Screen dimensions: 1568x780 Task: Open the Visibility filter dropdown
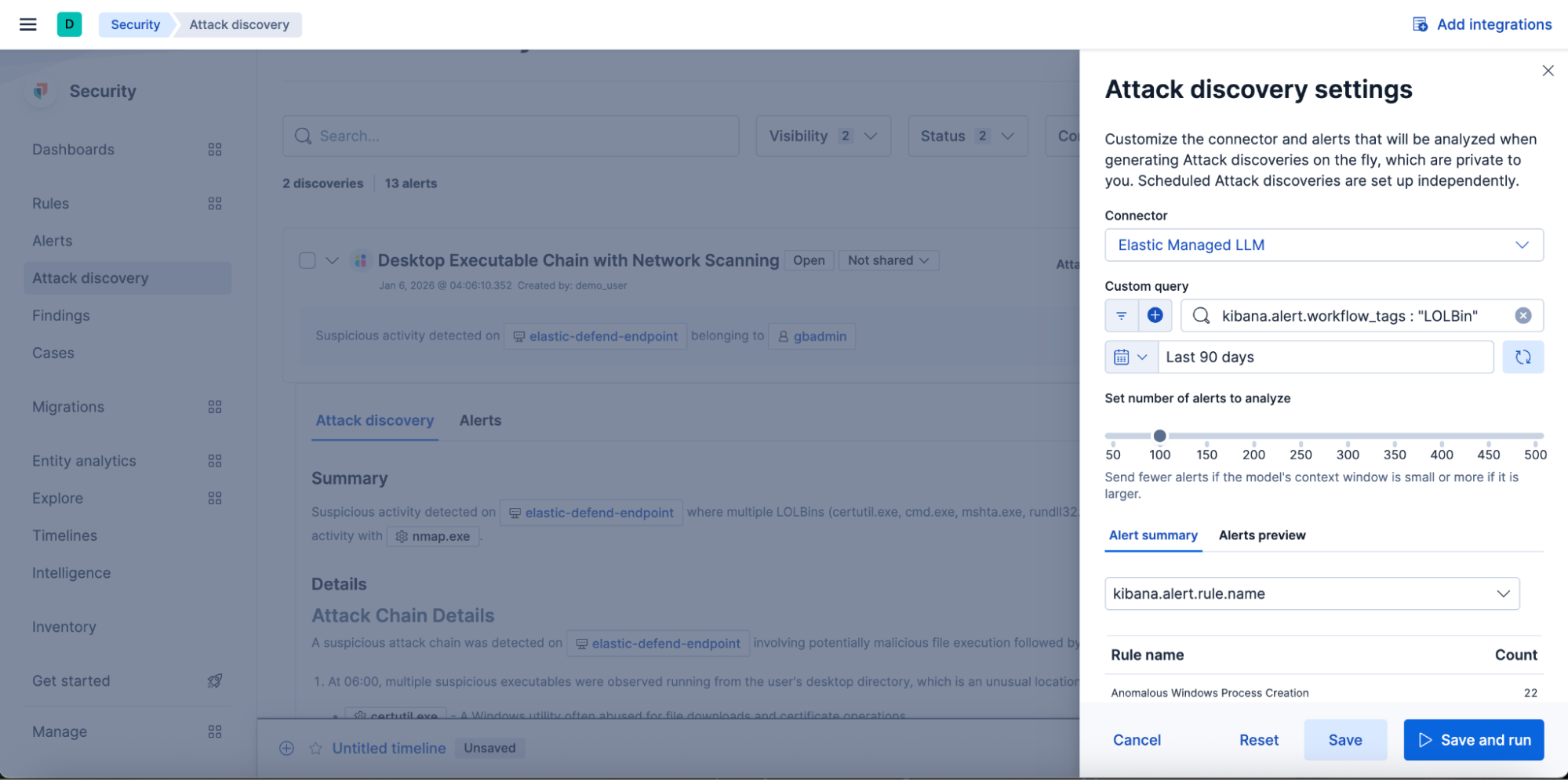823,136
